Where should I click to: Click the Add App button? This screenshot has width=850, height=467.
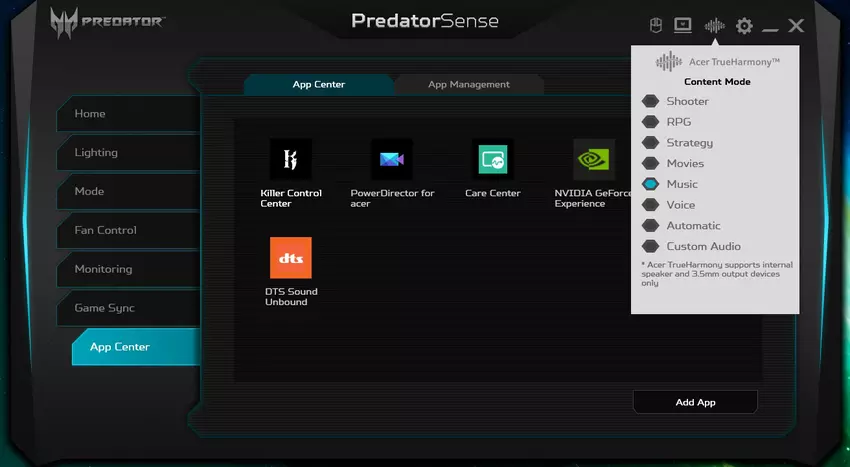point(695,402)
